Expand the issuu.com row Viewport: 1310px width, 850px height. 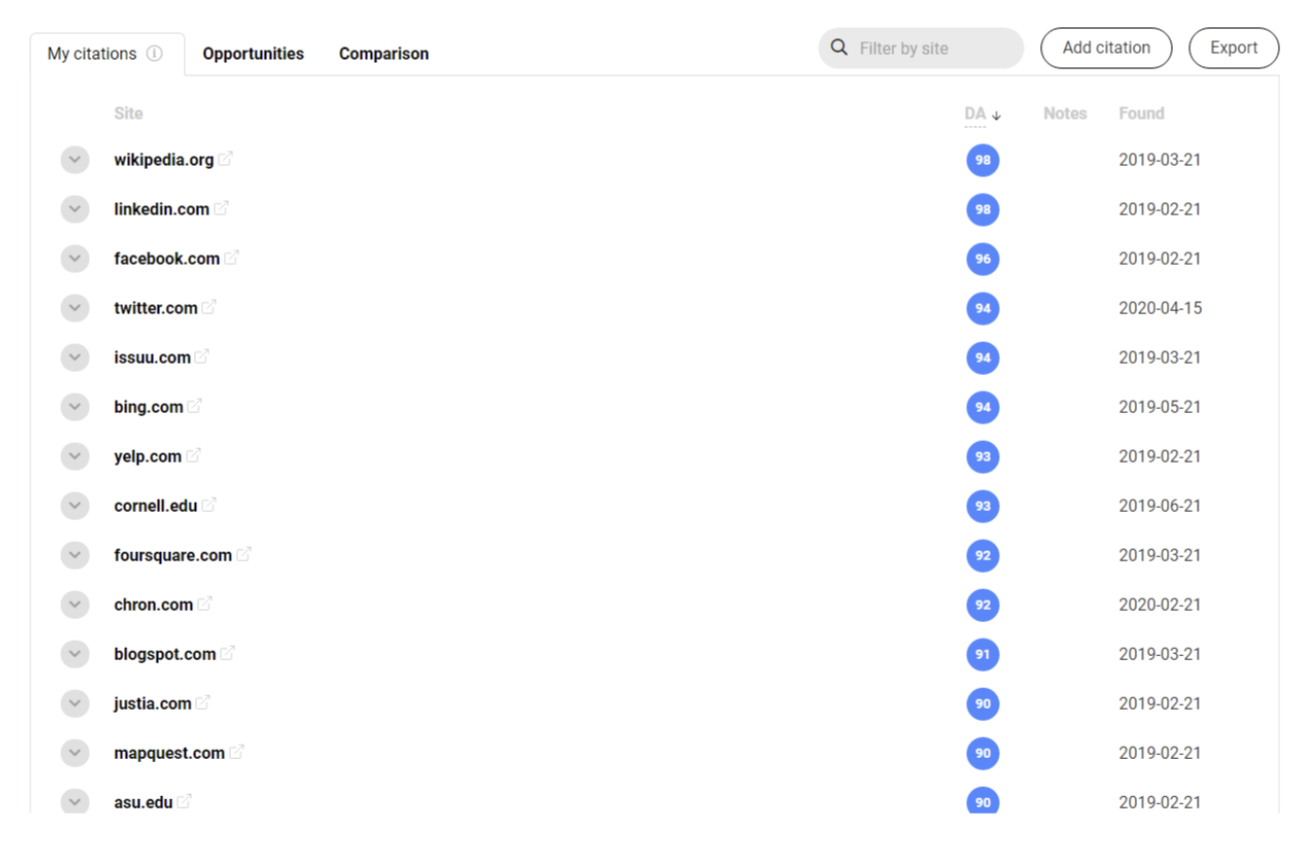tap(75, 358)
